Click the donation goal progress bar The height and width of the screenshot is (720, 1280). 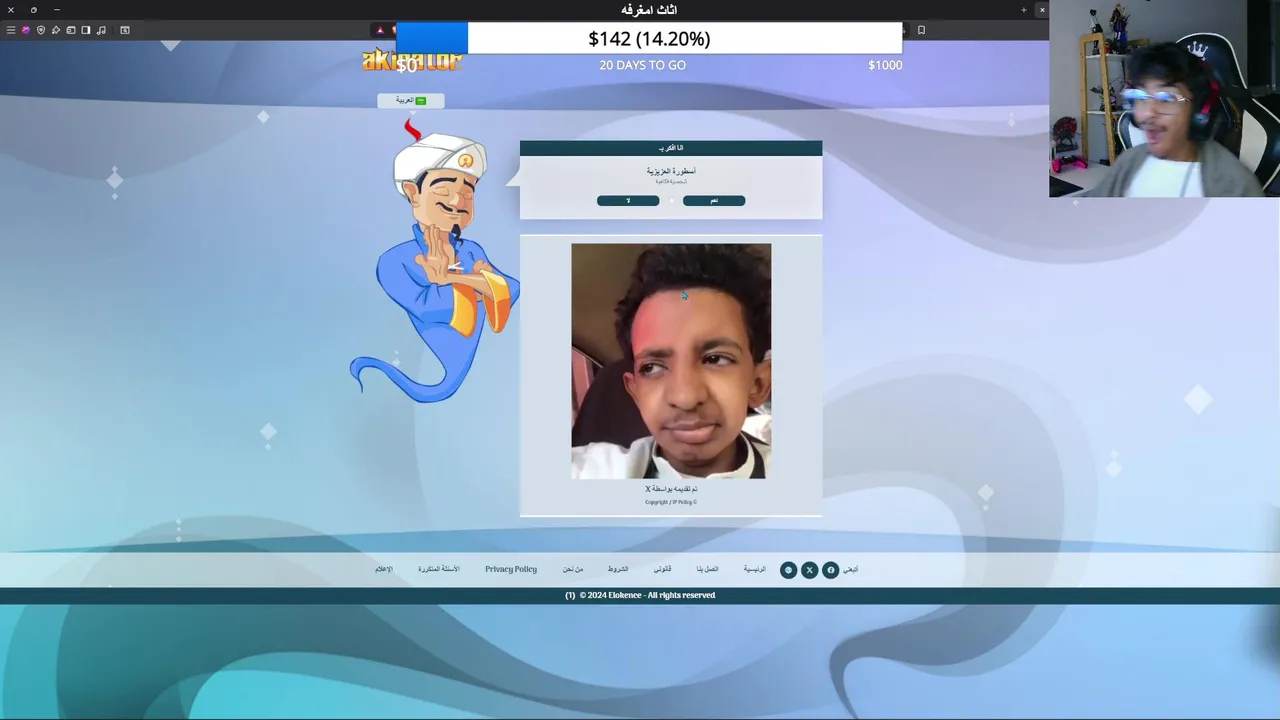[649, 39]
